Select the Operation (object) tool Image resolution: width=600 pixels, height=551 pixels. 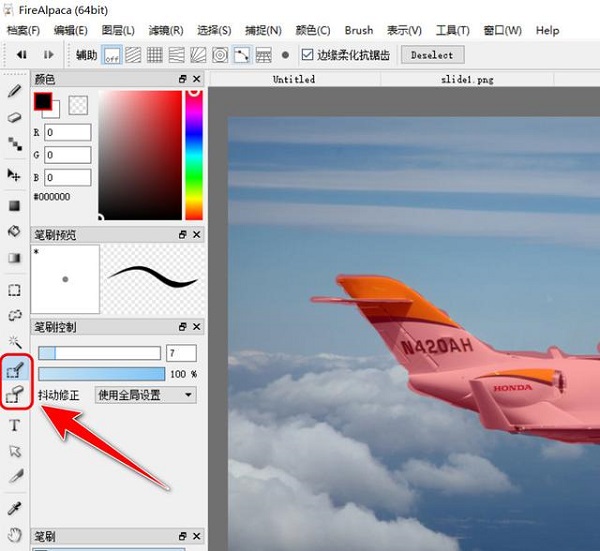click(x=15, y=451)
